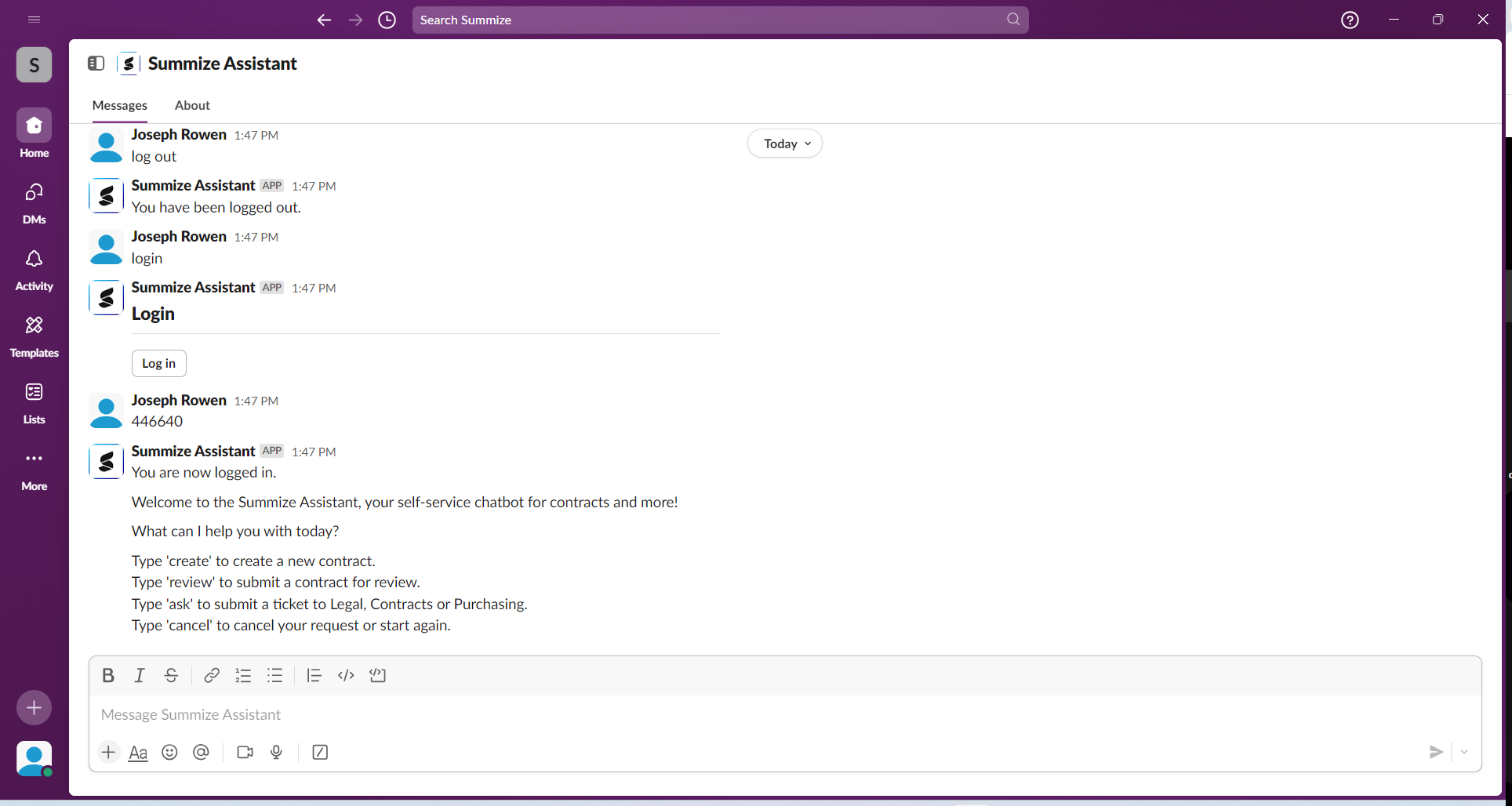Screen dimensions: 1512x806
Task: Open the history clock icon
Action: click(387, 20)
